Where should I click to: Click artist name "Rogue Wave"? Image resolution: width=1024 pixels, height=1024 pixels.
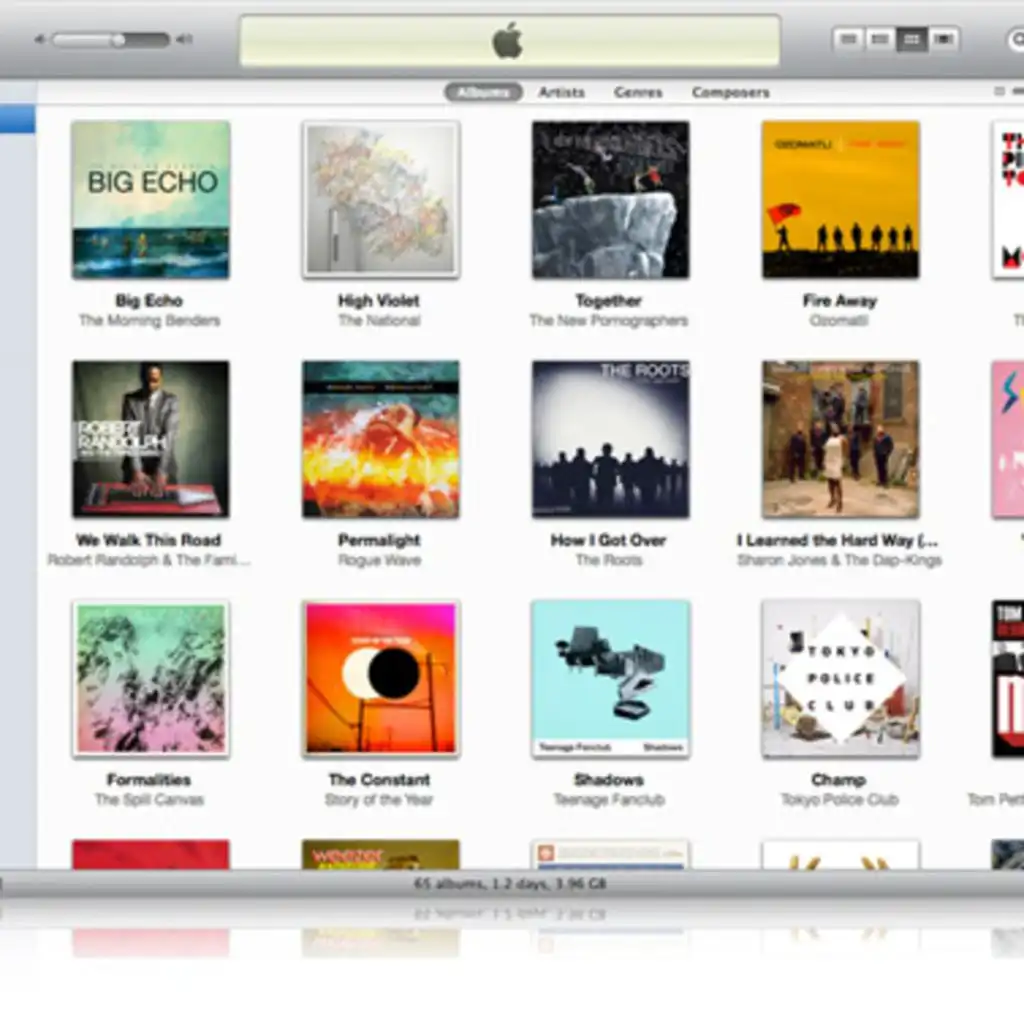[379, 560]
